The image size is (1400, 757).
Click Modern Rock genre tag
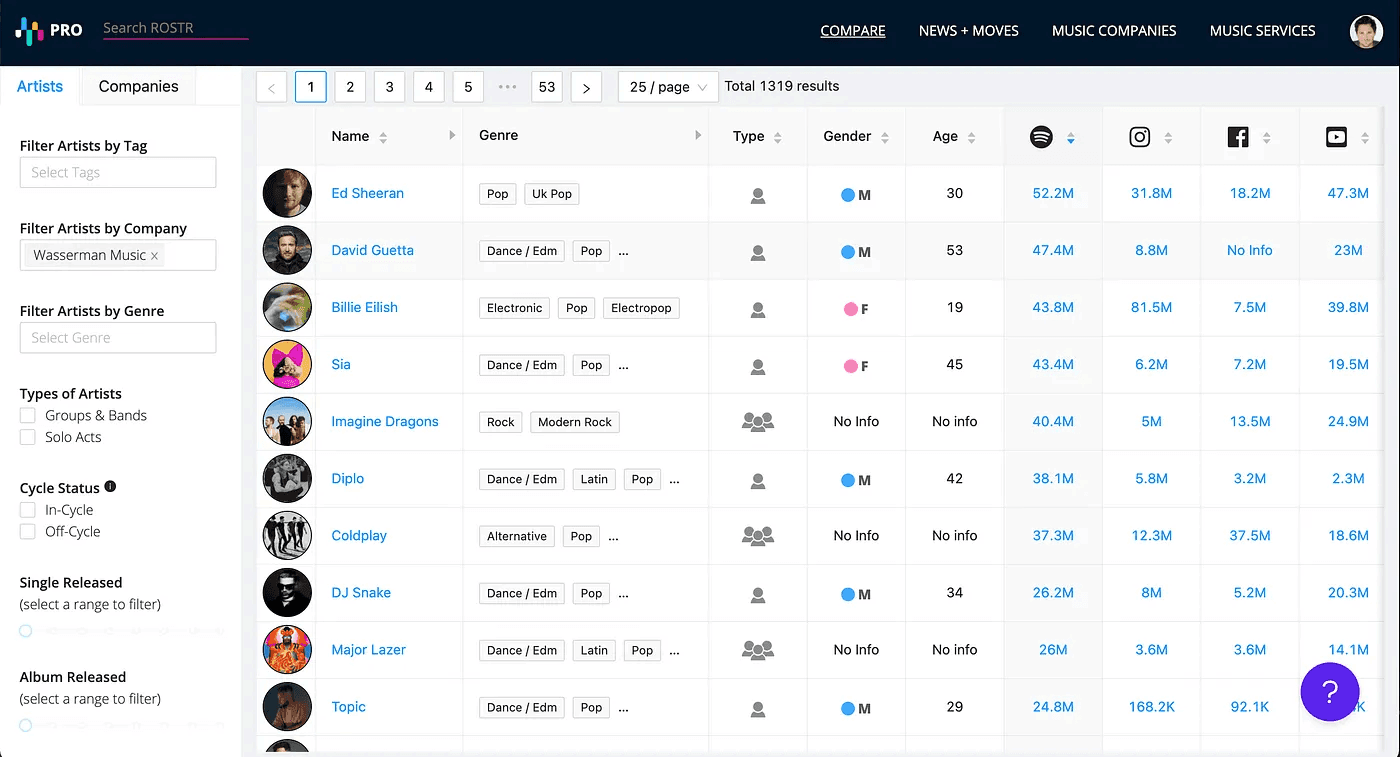coord(575,422)
